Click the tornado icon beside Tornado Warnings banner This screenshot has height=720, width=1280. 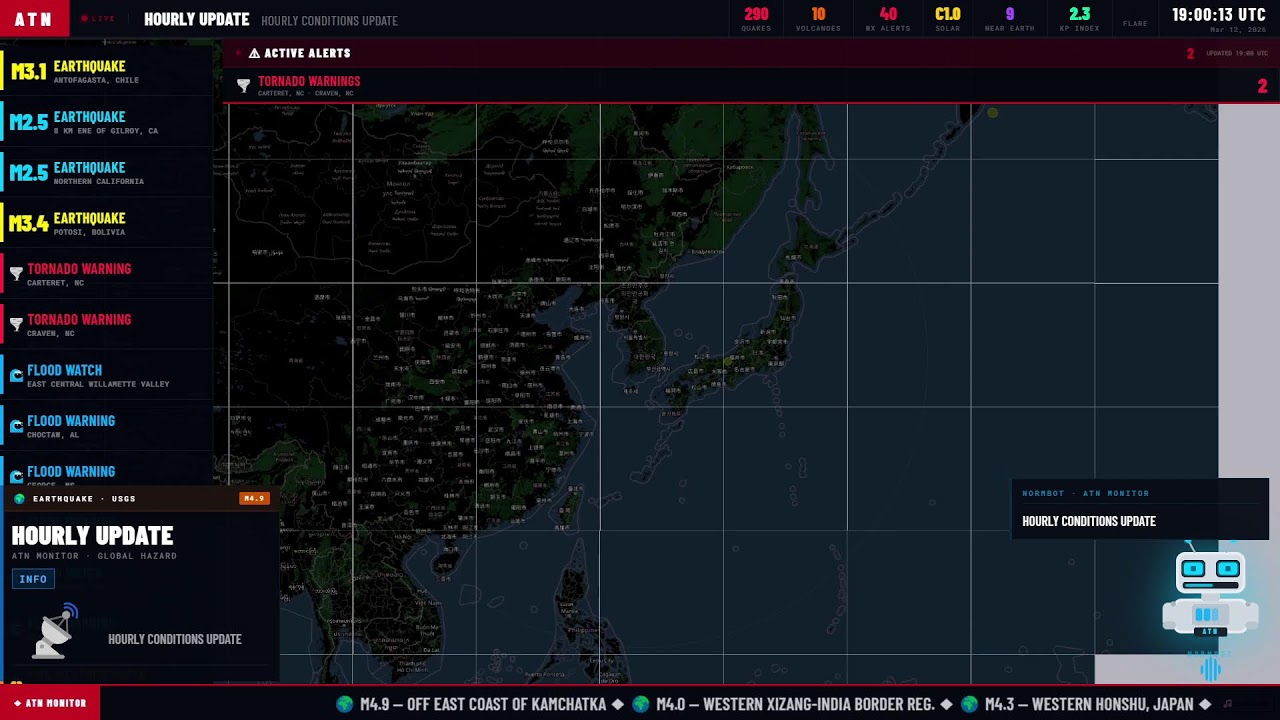point(243,86)
